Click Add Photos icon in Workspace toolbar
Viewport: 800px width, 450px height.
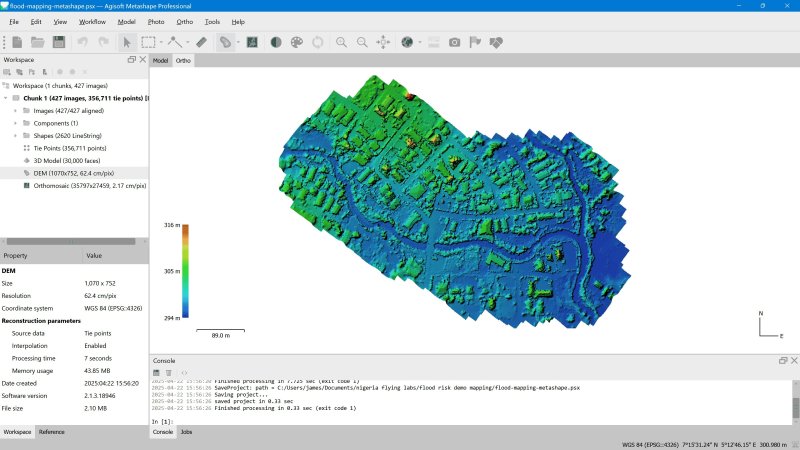point(19,72)
